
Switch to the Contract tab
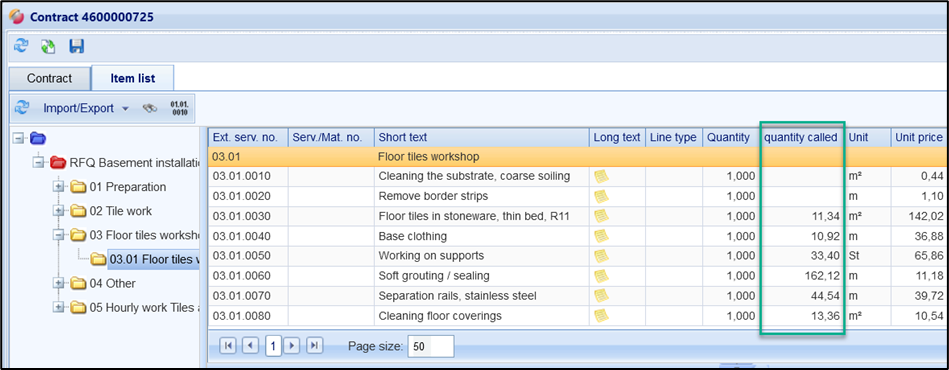(x=49, y=78)
